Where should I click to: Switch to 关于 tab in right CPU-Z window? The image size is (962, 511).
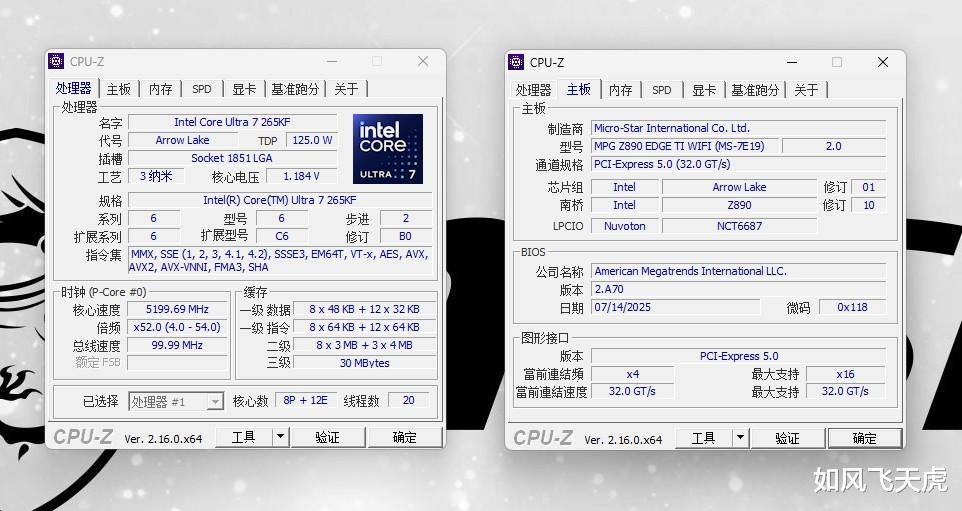806,90
